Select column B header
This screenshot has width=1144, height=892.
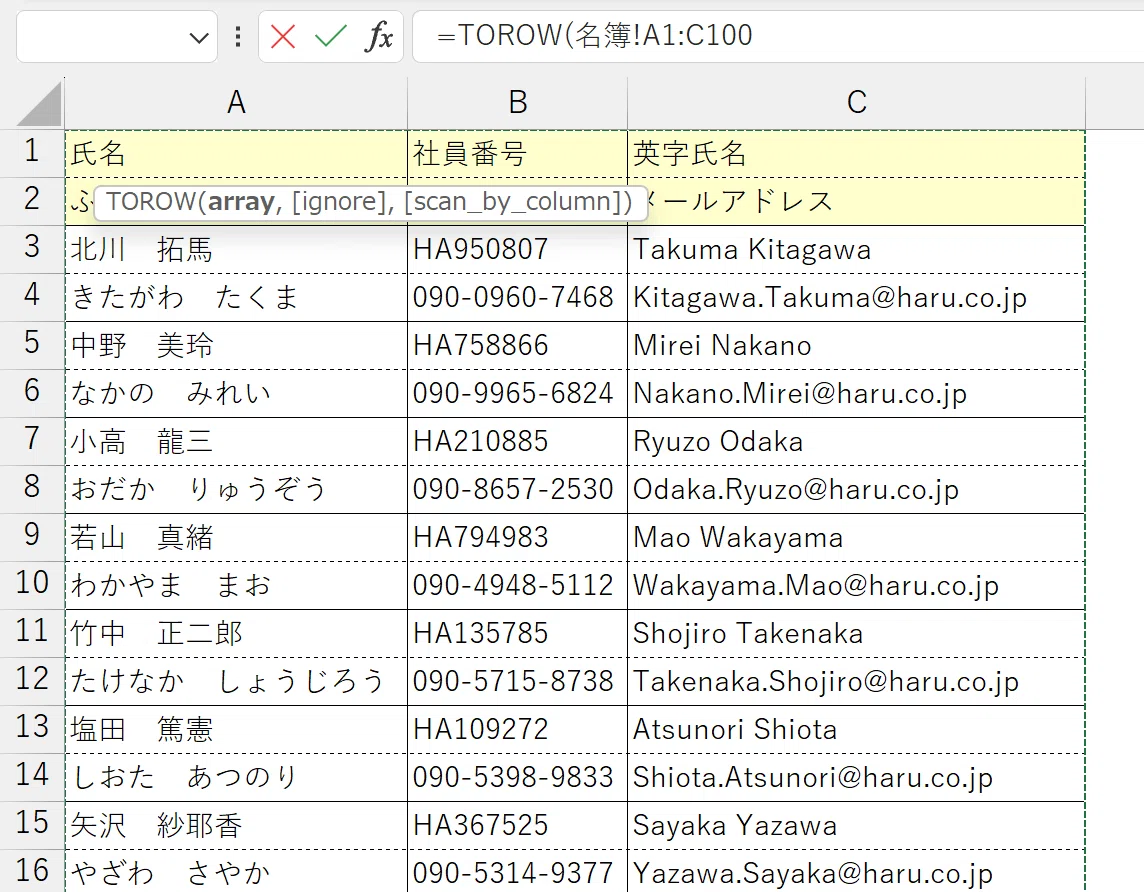point(517,103)
